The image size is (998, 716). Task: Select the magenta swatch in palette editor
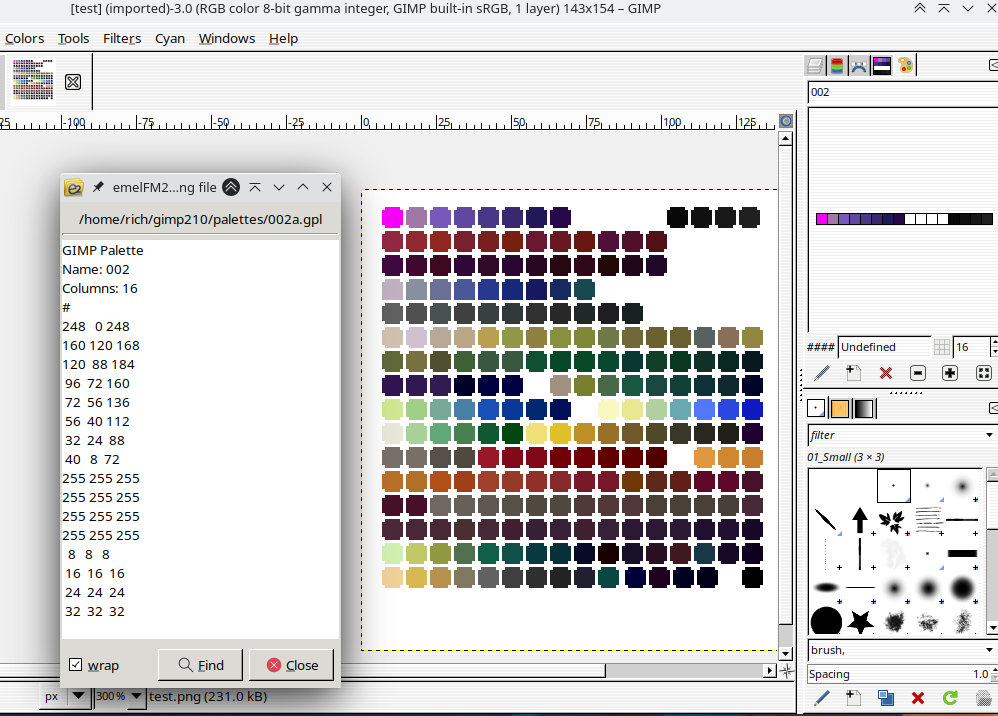point(821,219)
